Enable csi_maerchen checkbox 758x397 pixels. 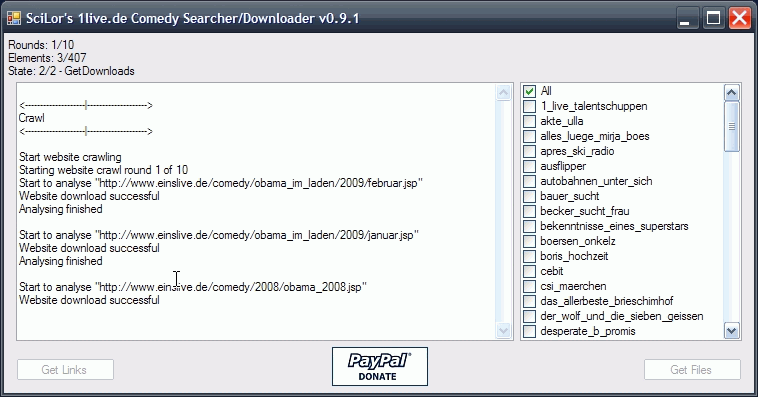530,286
